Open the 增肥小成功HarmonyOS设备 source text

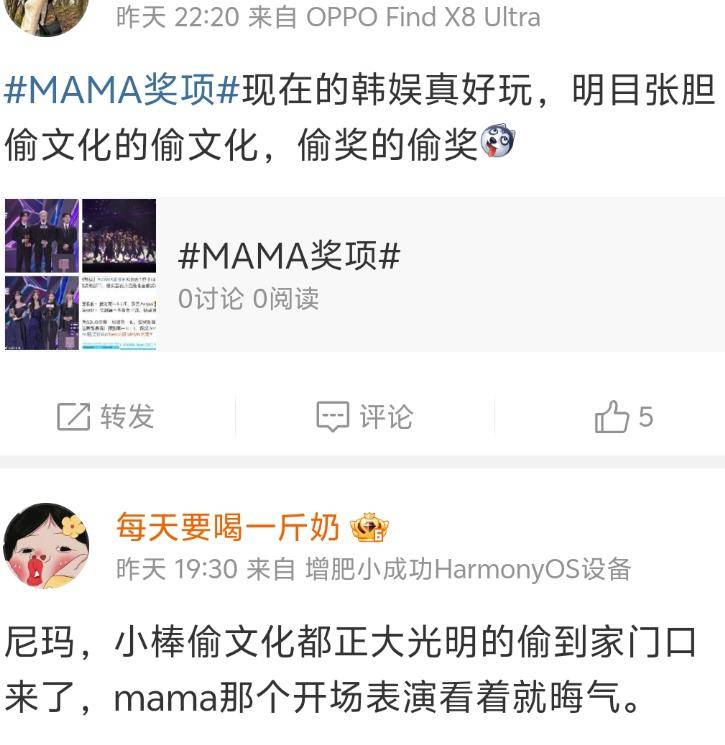[468, 569]
